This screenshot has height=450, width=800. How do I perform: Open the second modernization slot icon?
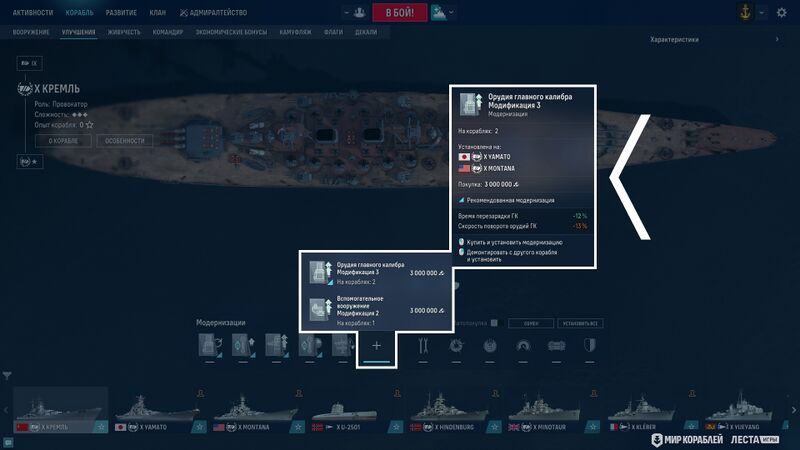[243, 345]
